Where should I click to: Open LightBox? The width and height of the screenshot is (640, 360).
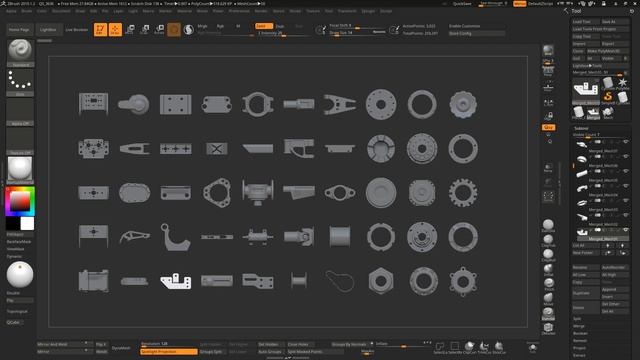tap(48, 29)
